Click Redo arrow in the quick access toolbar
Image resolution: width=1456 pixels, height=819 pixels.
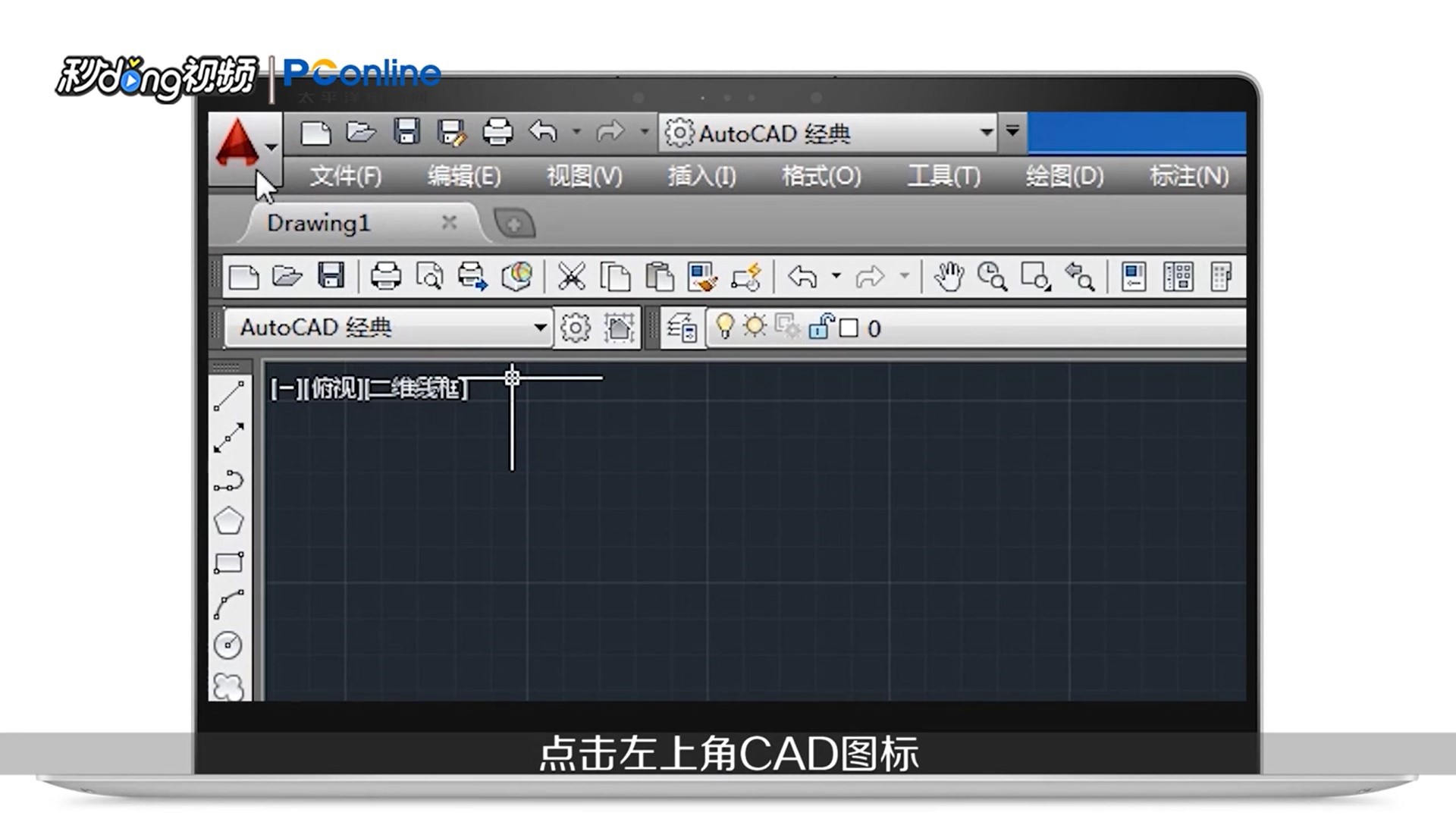(610, 132)
